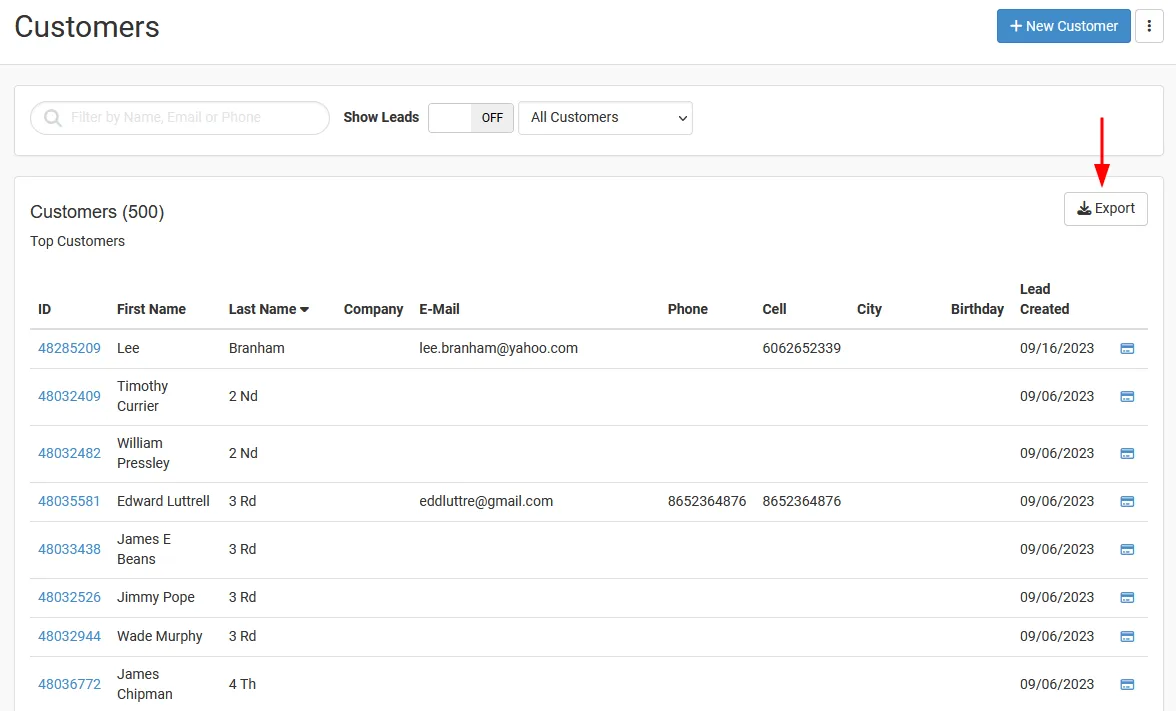Open the All Customers dropdown
This screenshot has width=1176, height=711.
coord(605,118)
